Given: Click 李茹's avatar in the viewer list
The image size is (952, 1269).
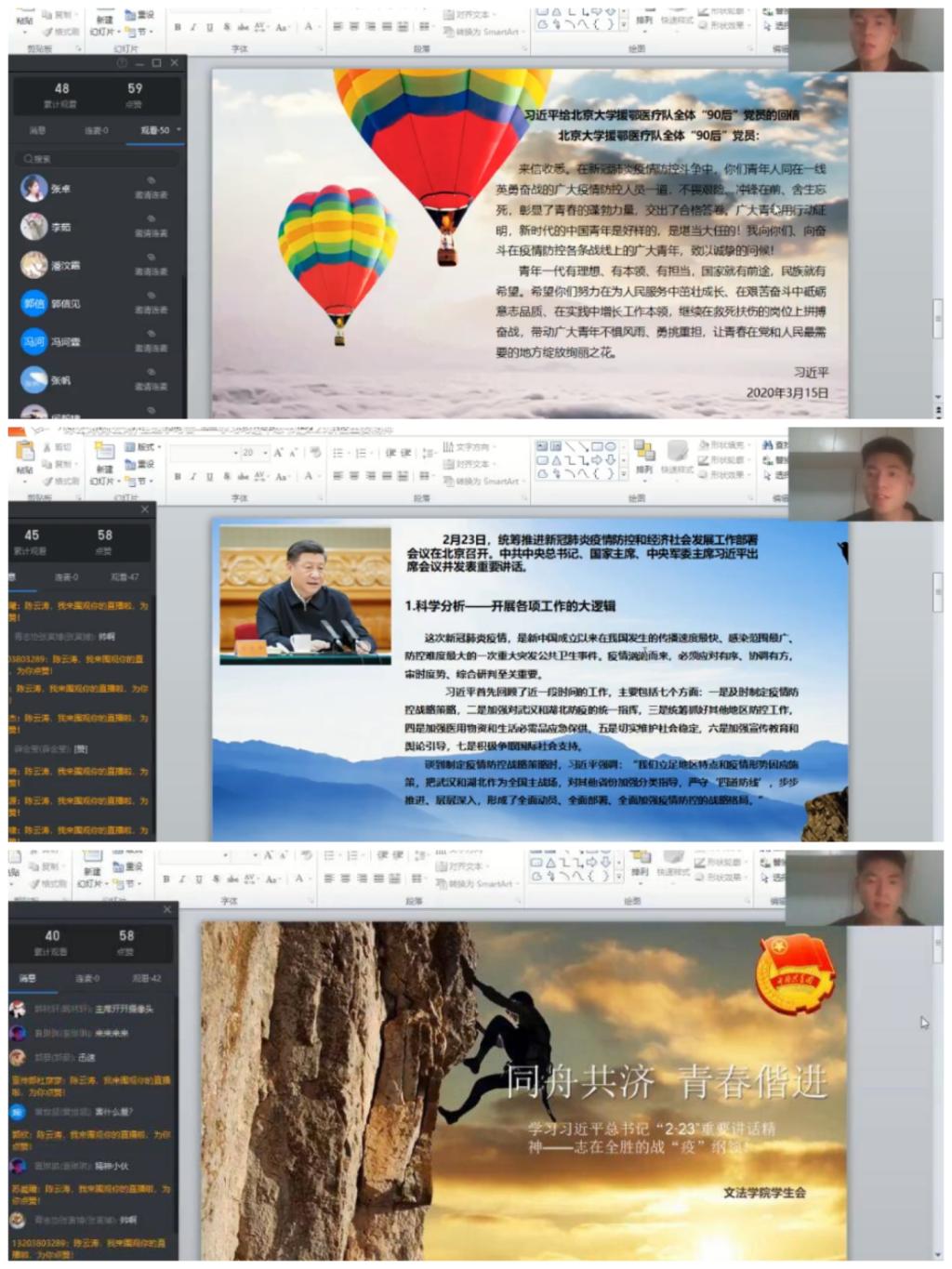Looking at the screenshot, I should tap(34, 226).
